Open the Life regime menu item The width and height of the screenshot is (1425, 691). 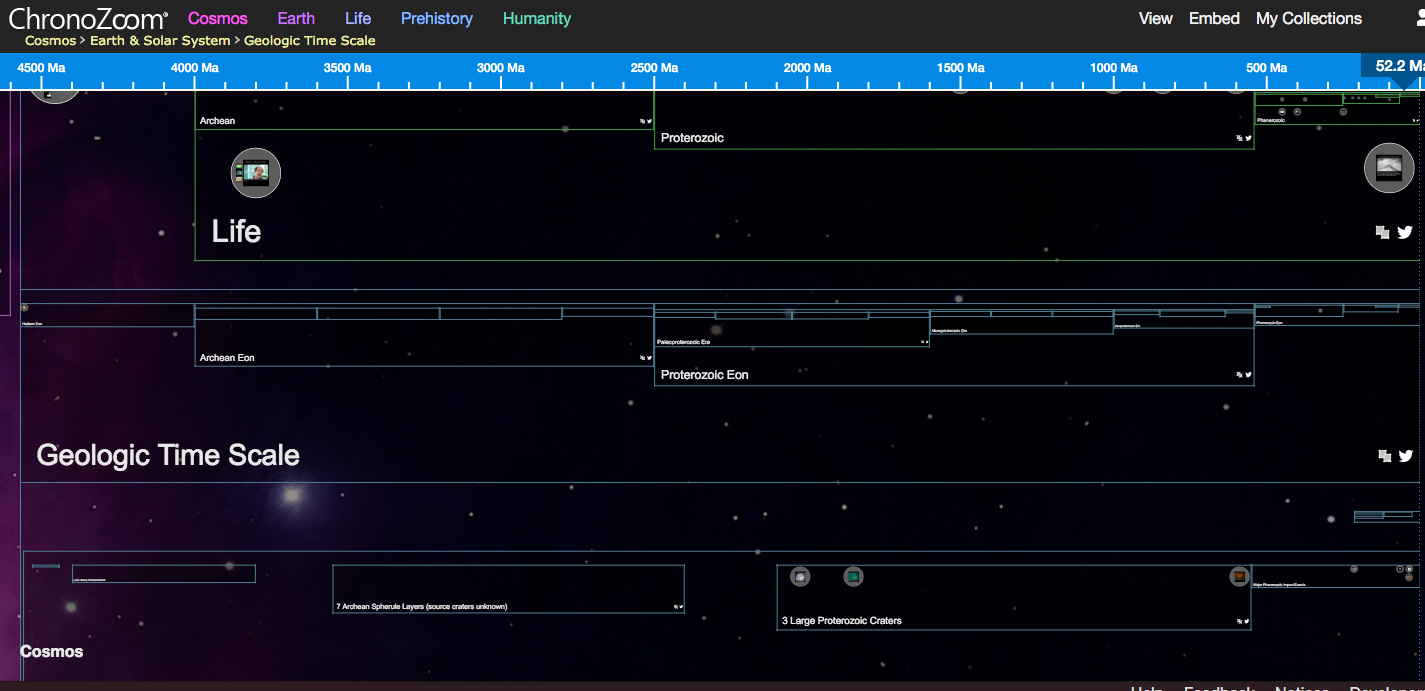click(358, 18)
